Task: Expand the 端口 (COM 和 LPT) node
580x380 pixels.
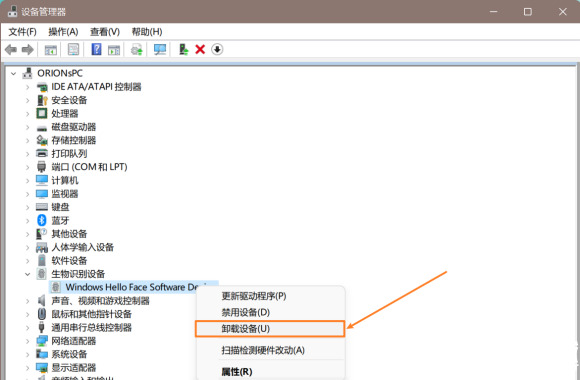Action: pos(27,167)
